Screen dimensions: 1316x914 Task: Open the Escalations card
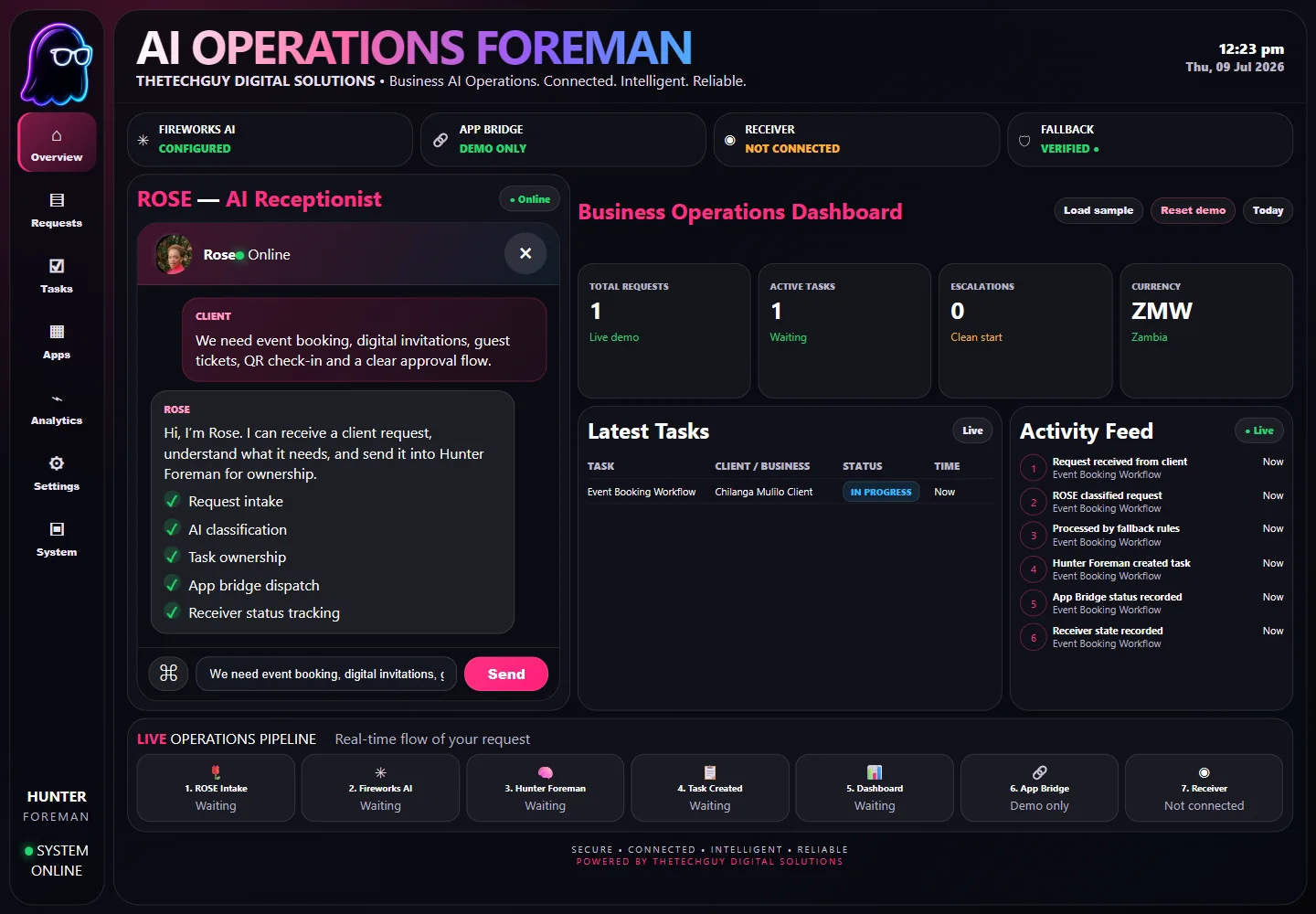[x=1025, y=331]
